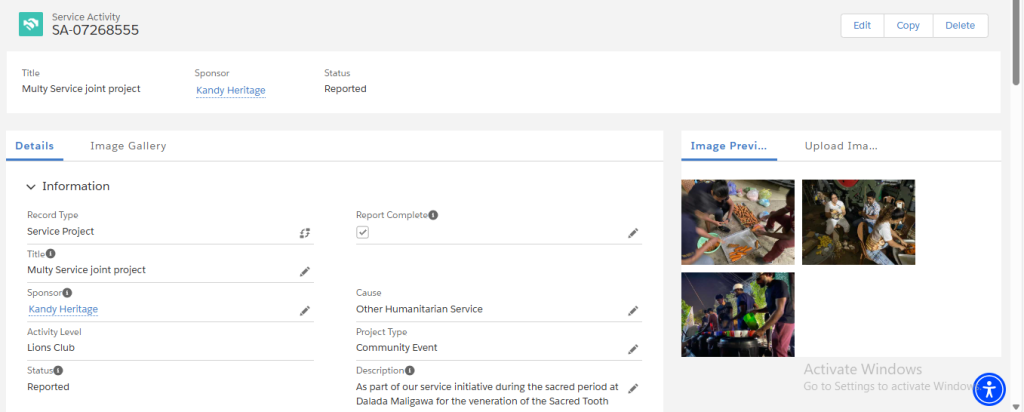The height and width of the screenshot is (412, 1024).
Task: Select the Image Preview tab
Action: click(729, 146)
